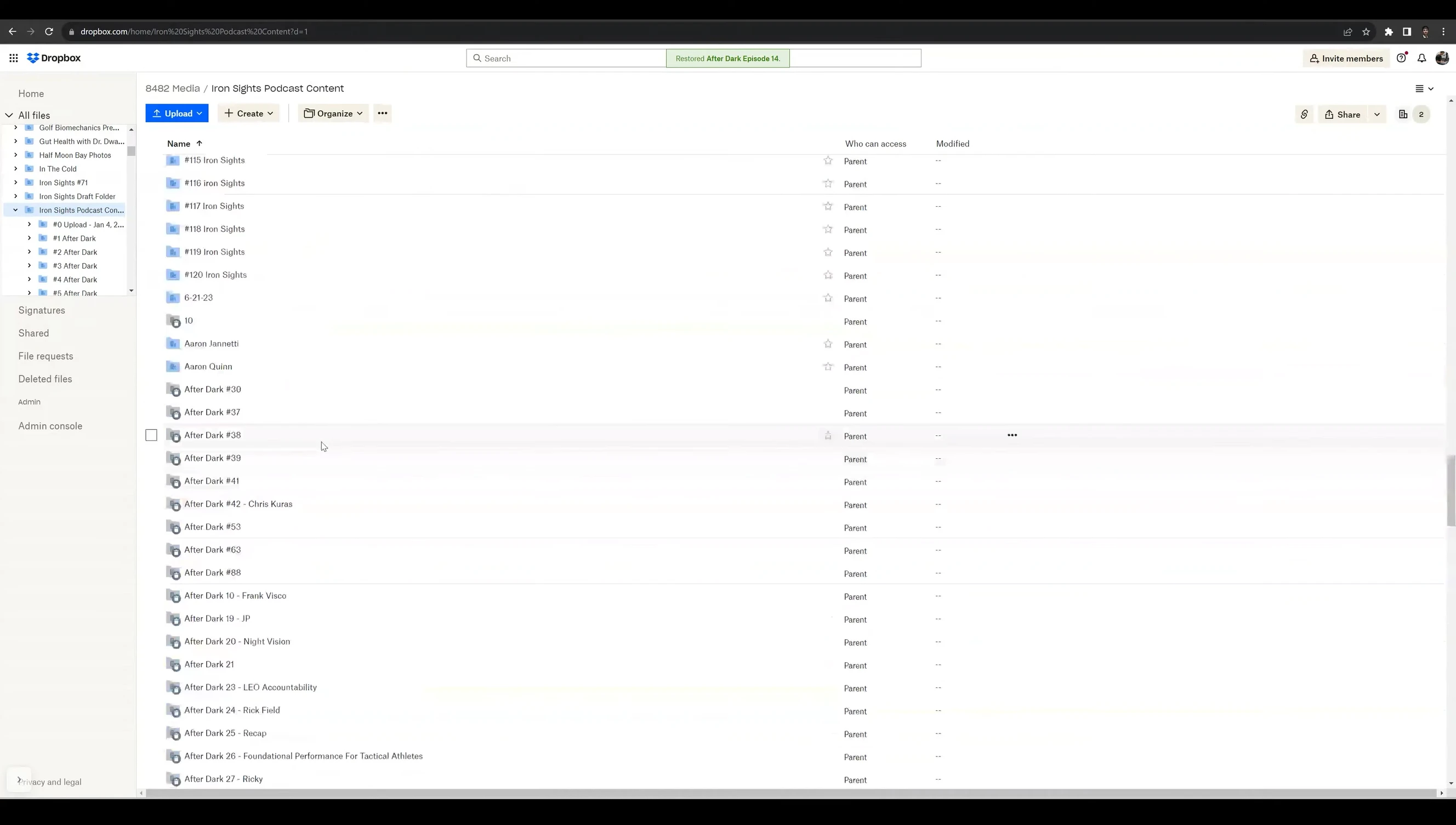1456x825 pixels.
Task: Open After Dark 10 - Frank Visco
Action: click(235, 595)
